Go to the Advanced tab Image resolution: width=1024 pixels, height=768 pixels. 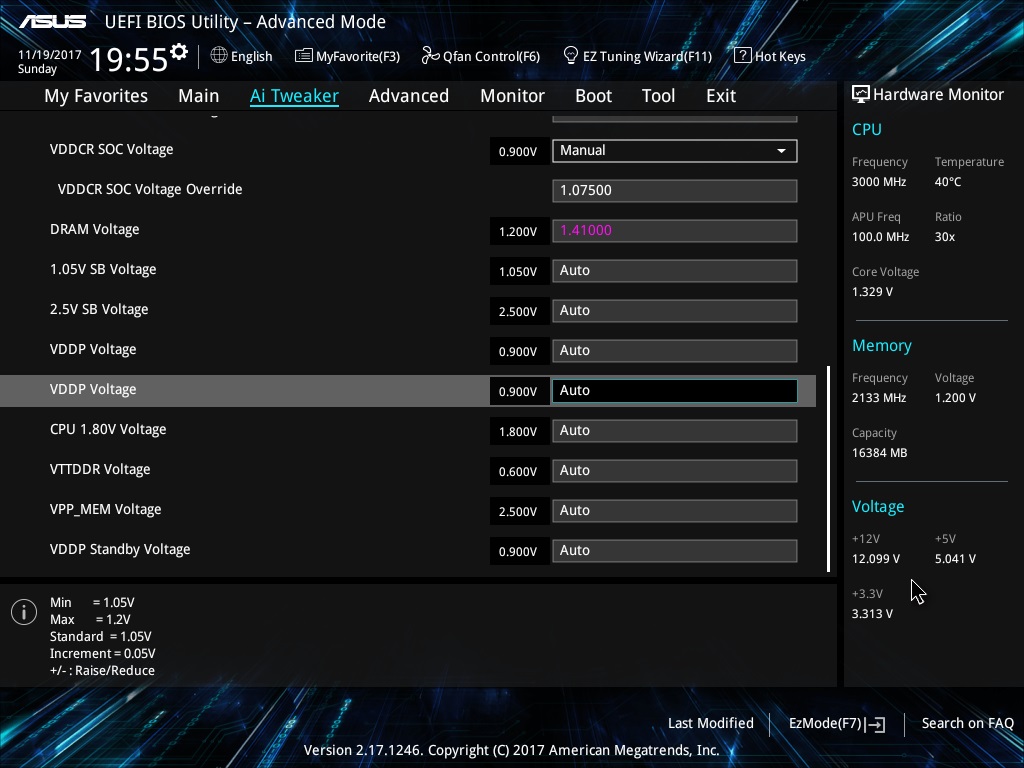(409, 95)
